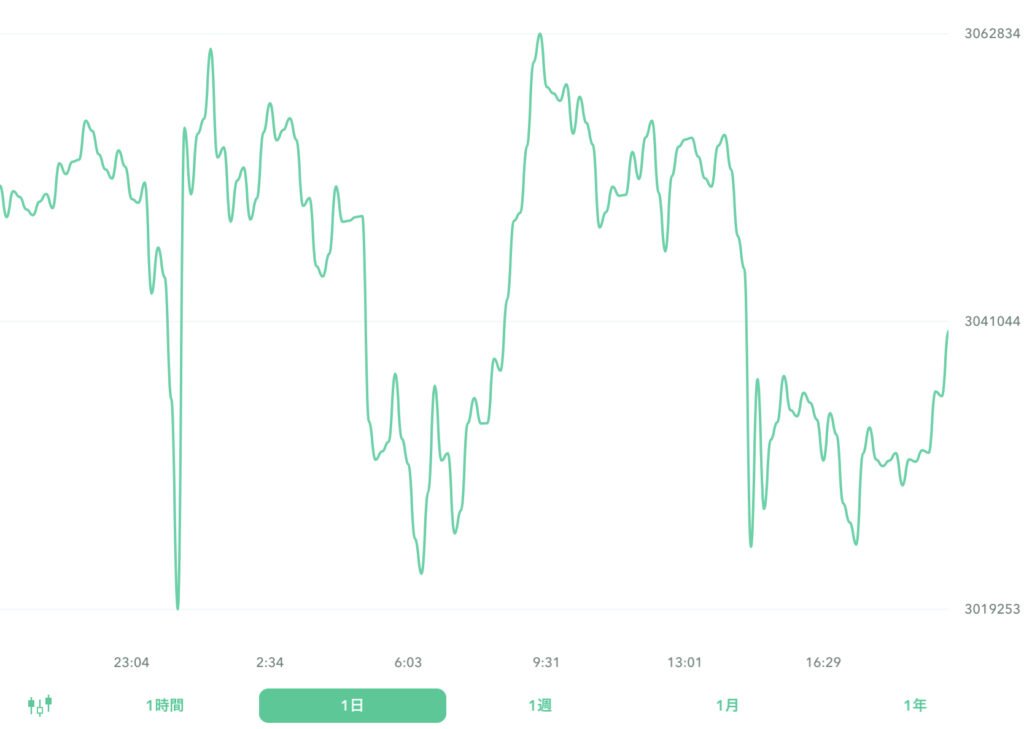This screenshot has width=1024, height=729.
Task: Select the highlighted 1日 range button
Action: click(x=352, y=705)
